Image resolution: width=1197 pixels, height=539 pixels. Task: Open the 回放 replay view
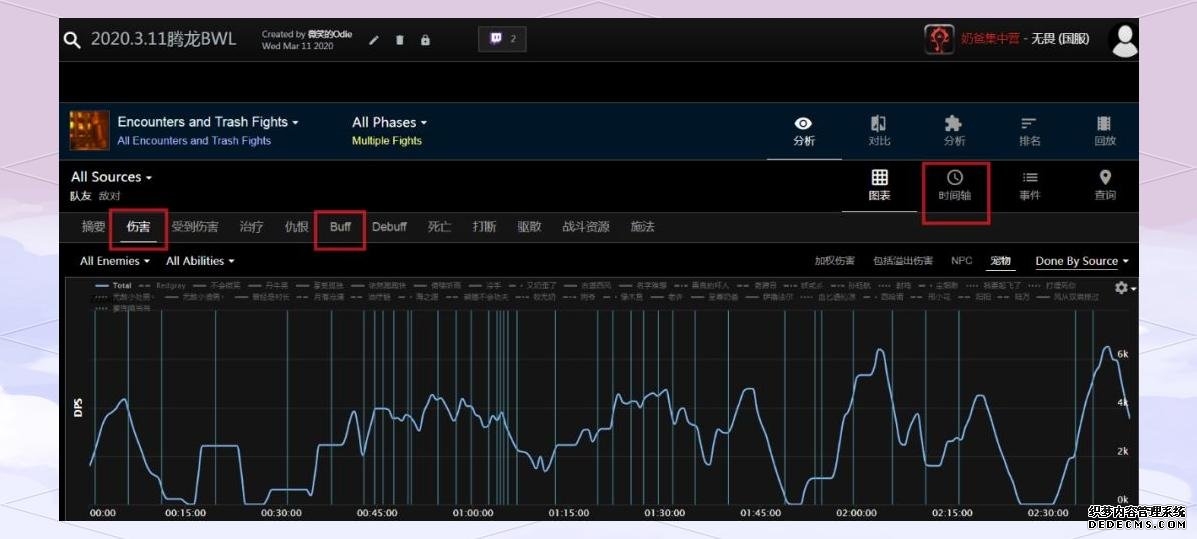pos(1104,131)
